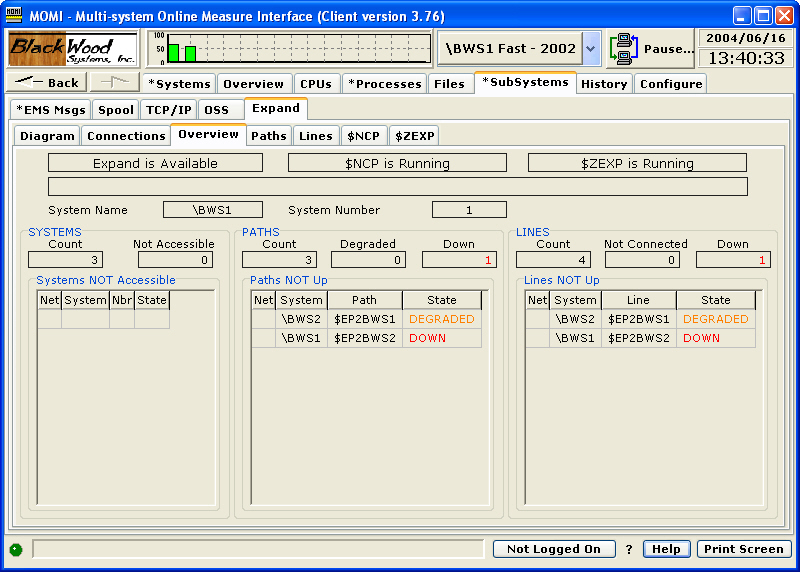Viewport: 800px width, 572px height.
Task: Click the $ZEXP is Running status box
Action: [x=637, y=163]
